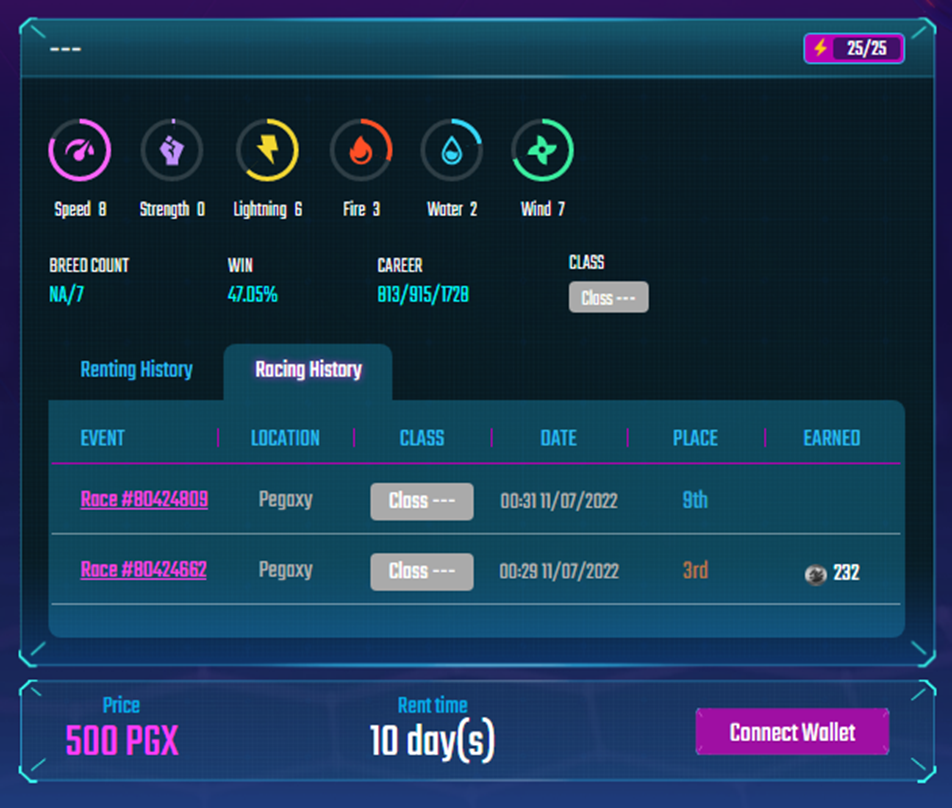The width and height of the screenshot is (952, 808).
Task: Click the energy 25/25 lightning badge
Action: [854, 48]
